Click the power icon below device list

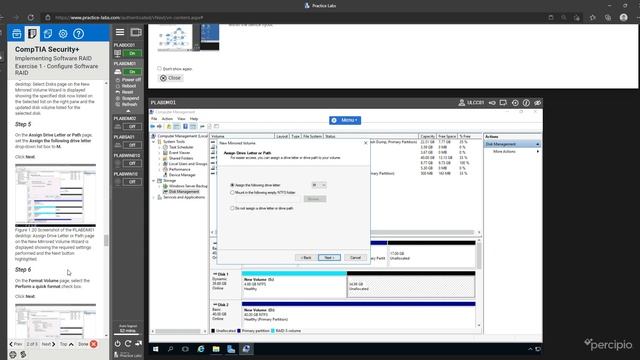(x=118, y=344)
